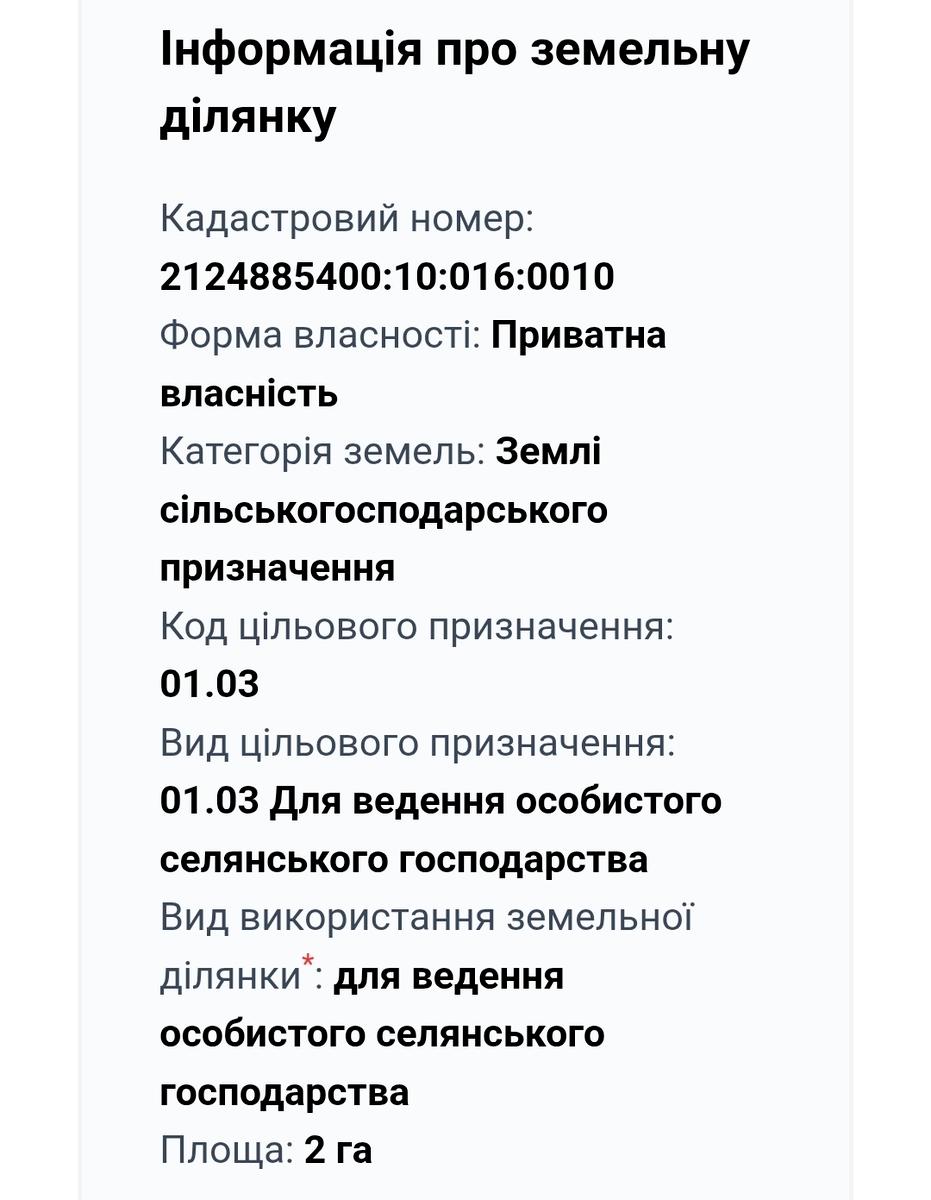The image size is (931, 1200).
Task: Click the '2 га' area value
Action: (338, 1150)
